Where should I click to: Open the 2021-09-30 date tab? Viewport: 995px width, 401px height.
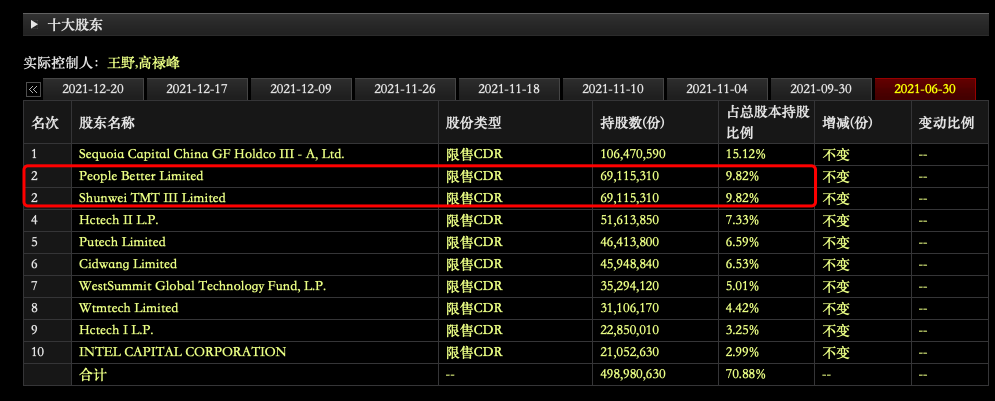point(821,89)
